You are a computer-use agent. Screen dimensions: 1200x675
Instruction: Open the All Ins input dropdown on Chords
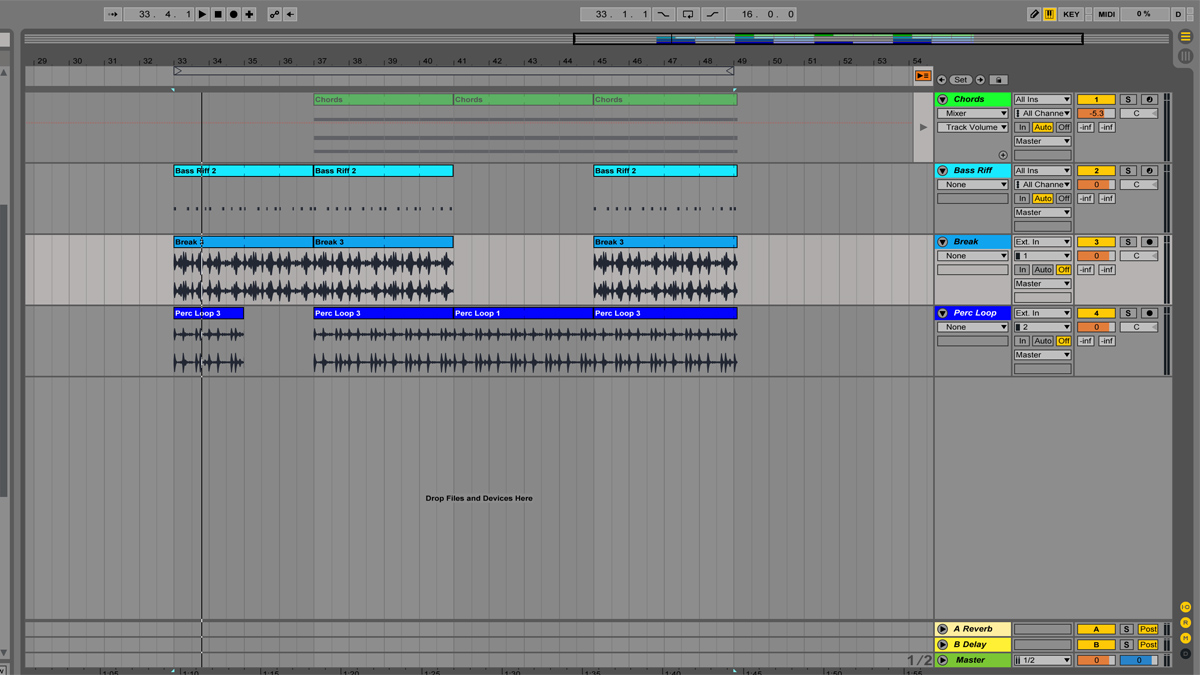click(x=1043, y=100)
